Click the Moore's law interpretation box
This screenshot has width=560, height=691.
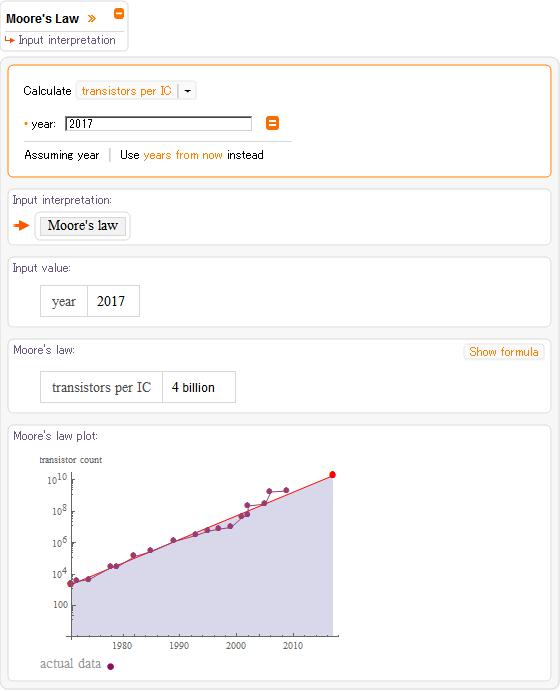coord(83,226)
